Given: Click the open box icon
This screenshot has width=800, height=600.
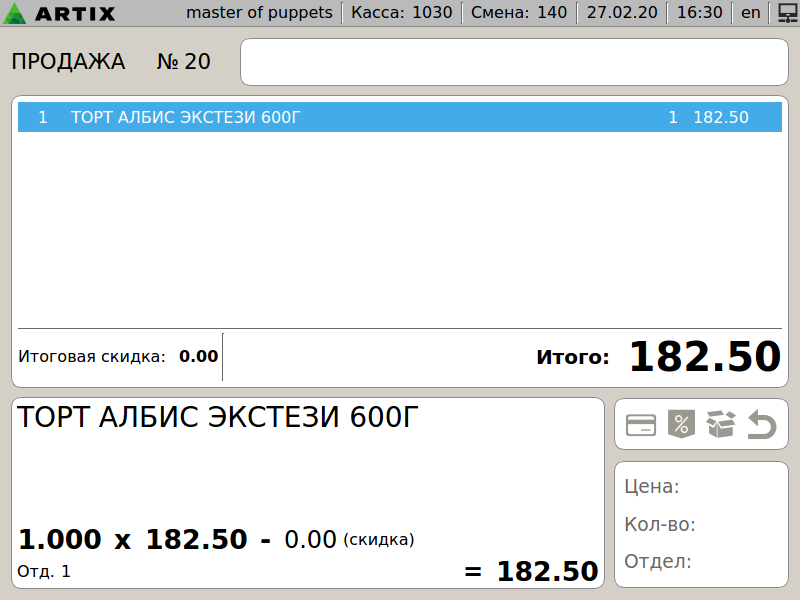Looking at the screenshot, I should click(x=720, y=425).
